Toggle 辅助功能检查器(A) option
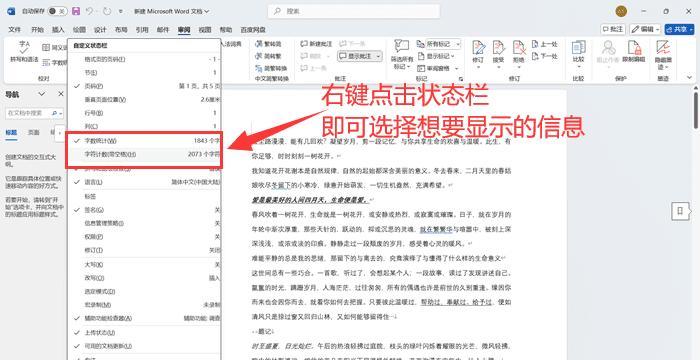 pos(144,318)
